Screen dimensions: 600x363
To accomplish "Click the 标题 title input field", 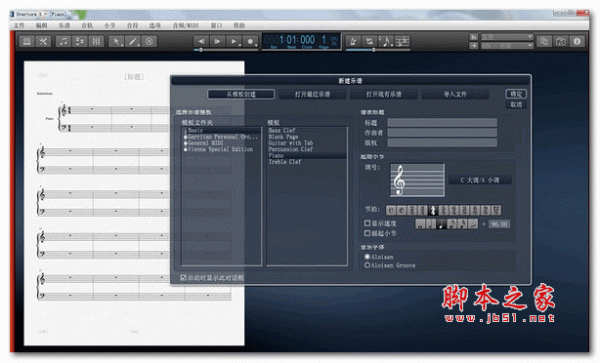I will point(442,122).
